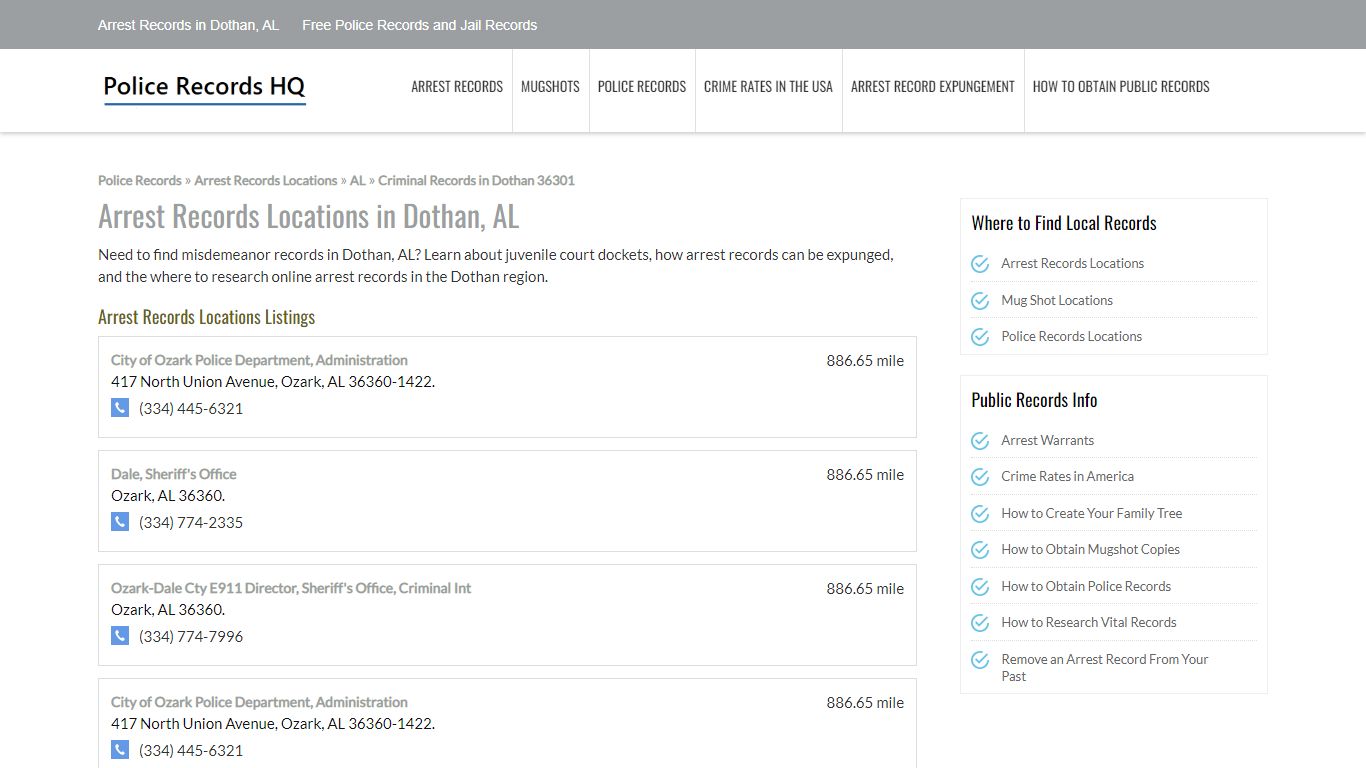Open How to Obtain Public Records menu item
Screen dimensions: 1366x768
pos(1121,87)
